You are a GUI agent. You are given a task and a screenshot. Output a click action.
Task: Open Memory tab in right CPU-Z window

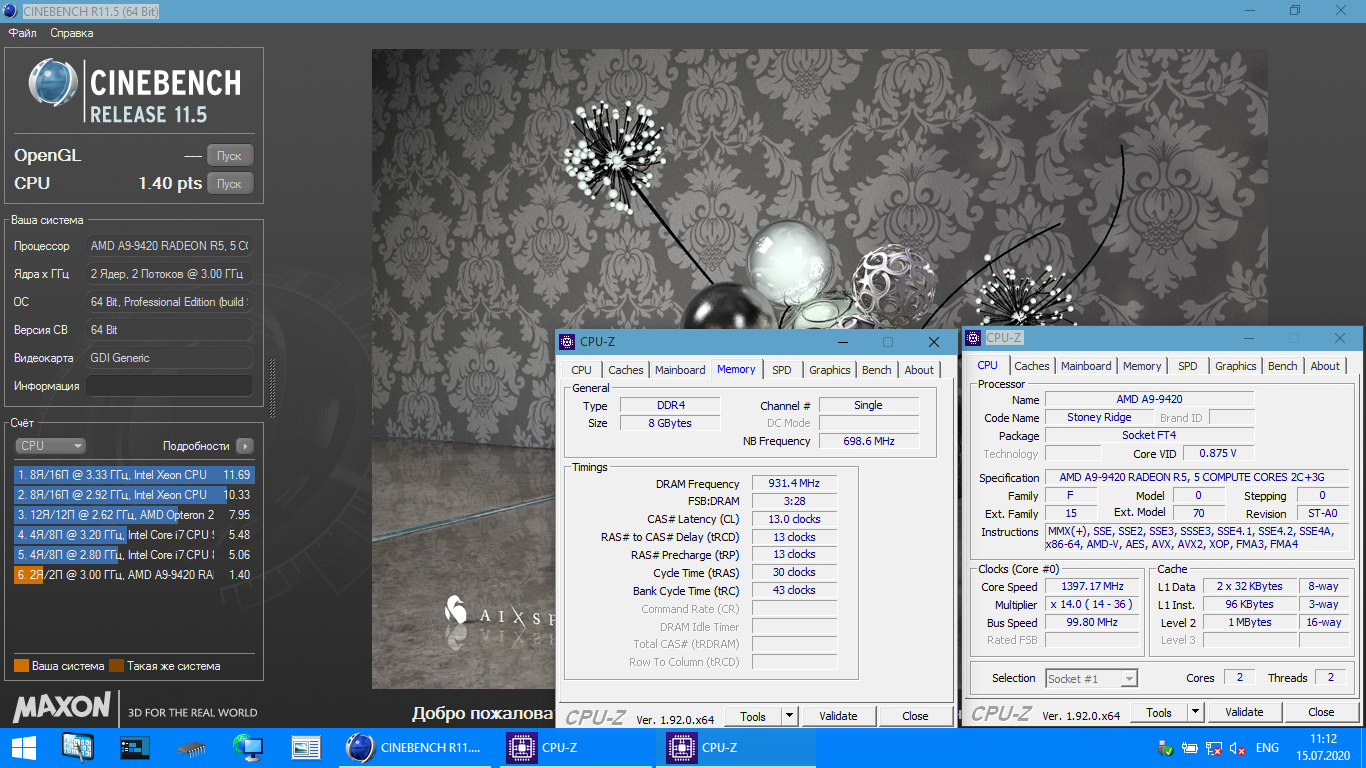(1142, 366)
